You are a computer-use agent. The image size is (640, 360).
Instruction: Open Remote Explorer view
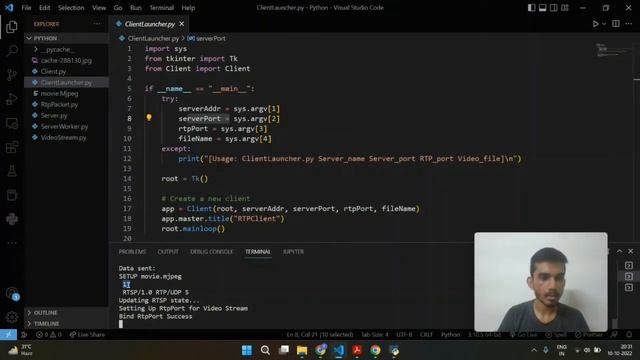tap(12, 123)
